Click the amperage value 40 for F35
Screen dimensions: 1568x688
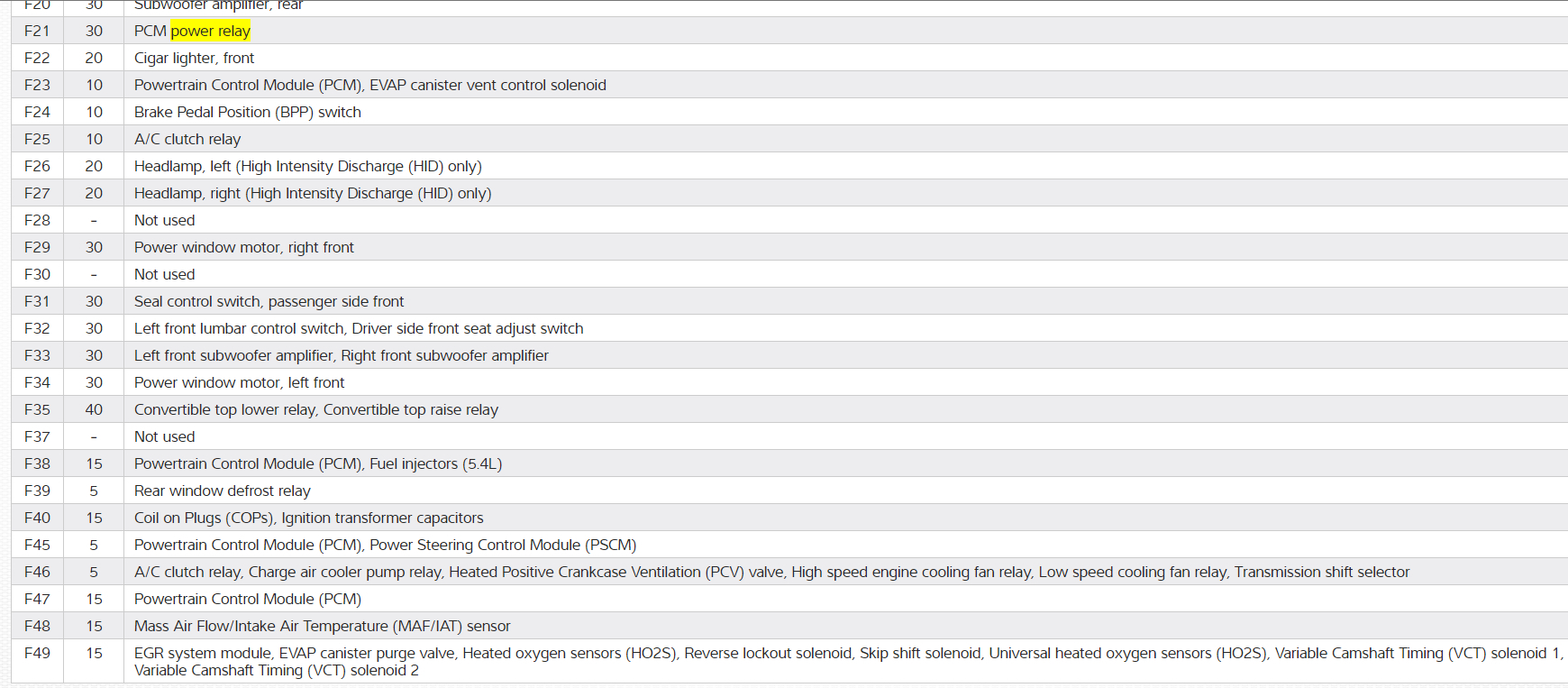(x=94, y=409)
